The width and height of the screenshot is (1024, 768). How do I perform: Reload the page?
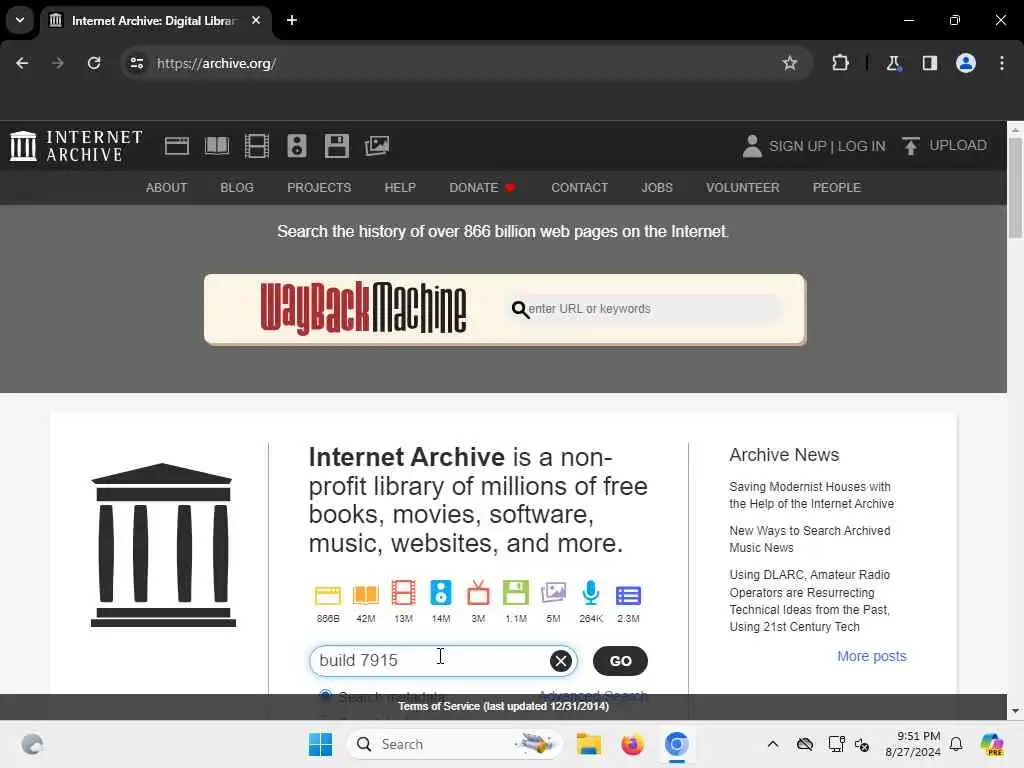(94, 63)
